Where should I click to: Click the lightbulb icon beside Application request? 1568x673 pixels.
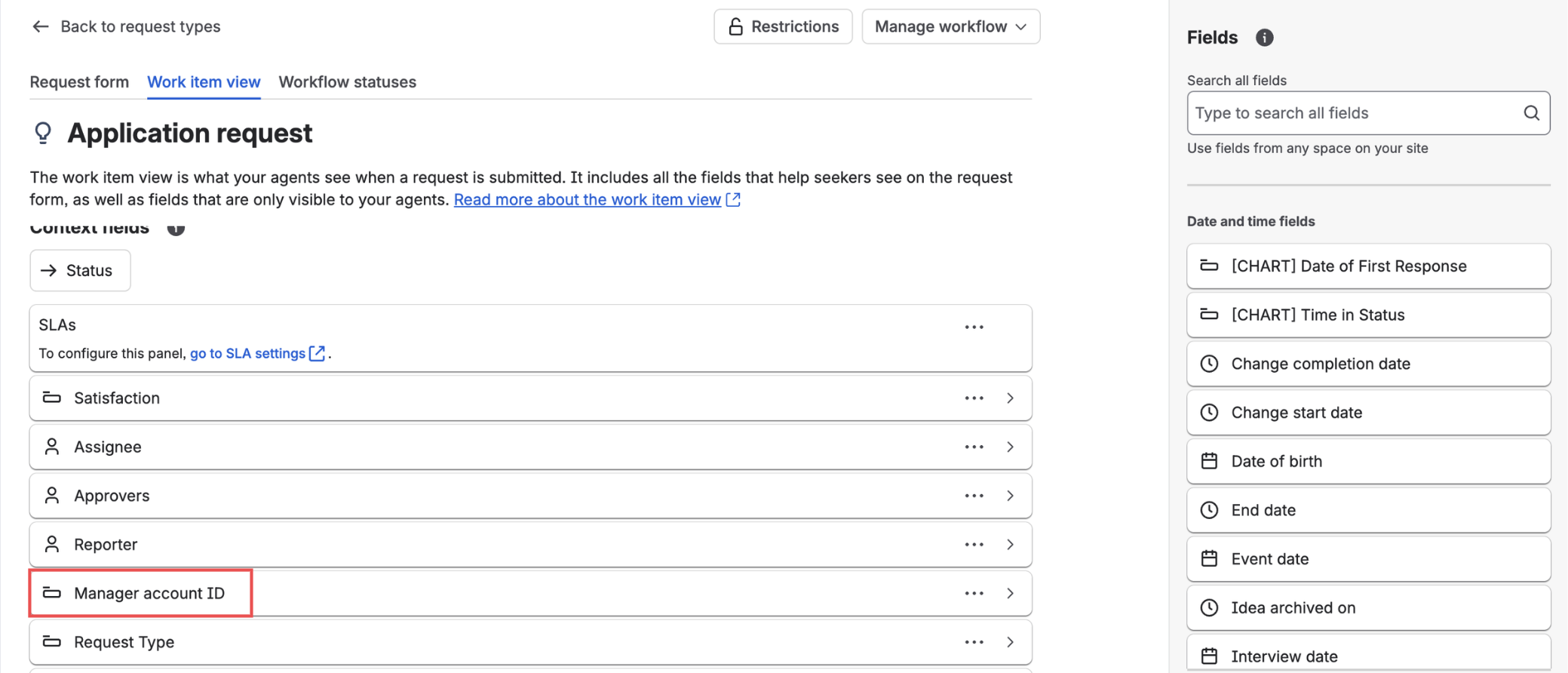point(43,134)
